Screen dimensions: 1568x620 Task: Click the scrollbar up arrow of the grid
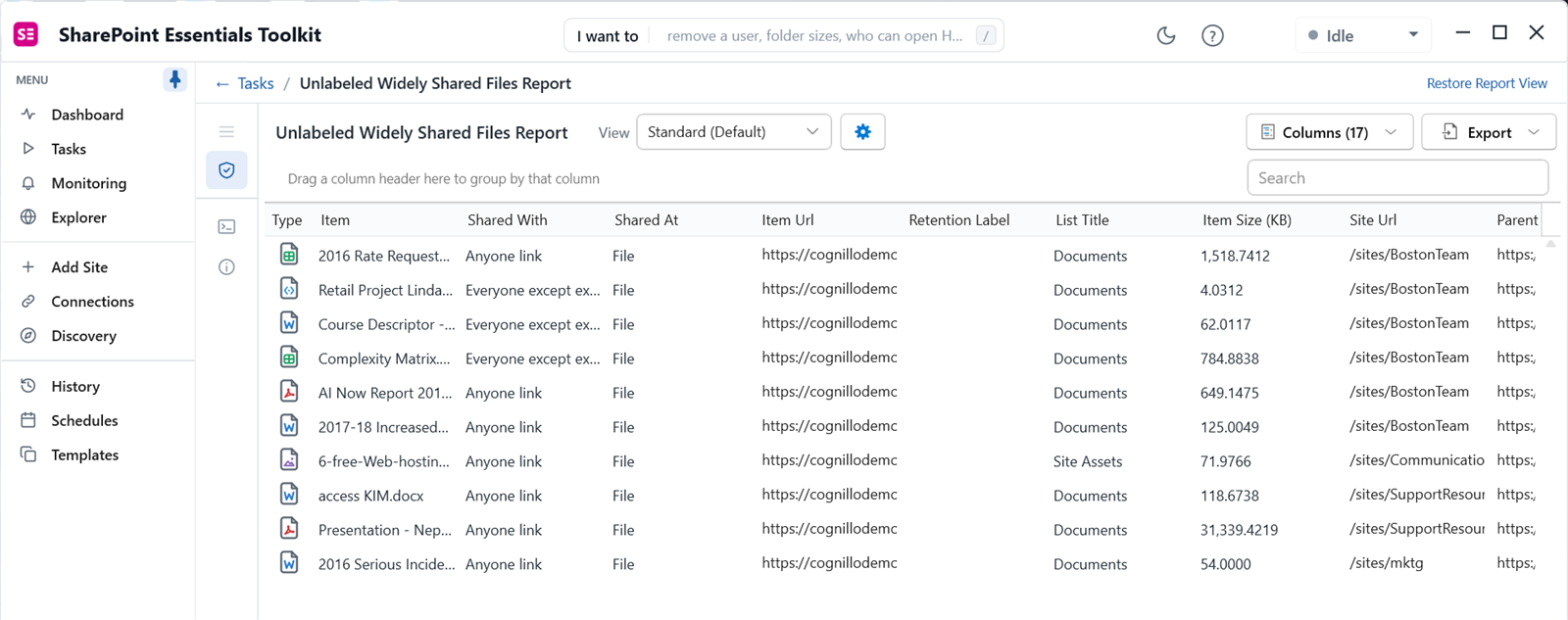click(1550, 244)
